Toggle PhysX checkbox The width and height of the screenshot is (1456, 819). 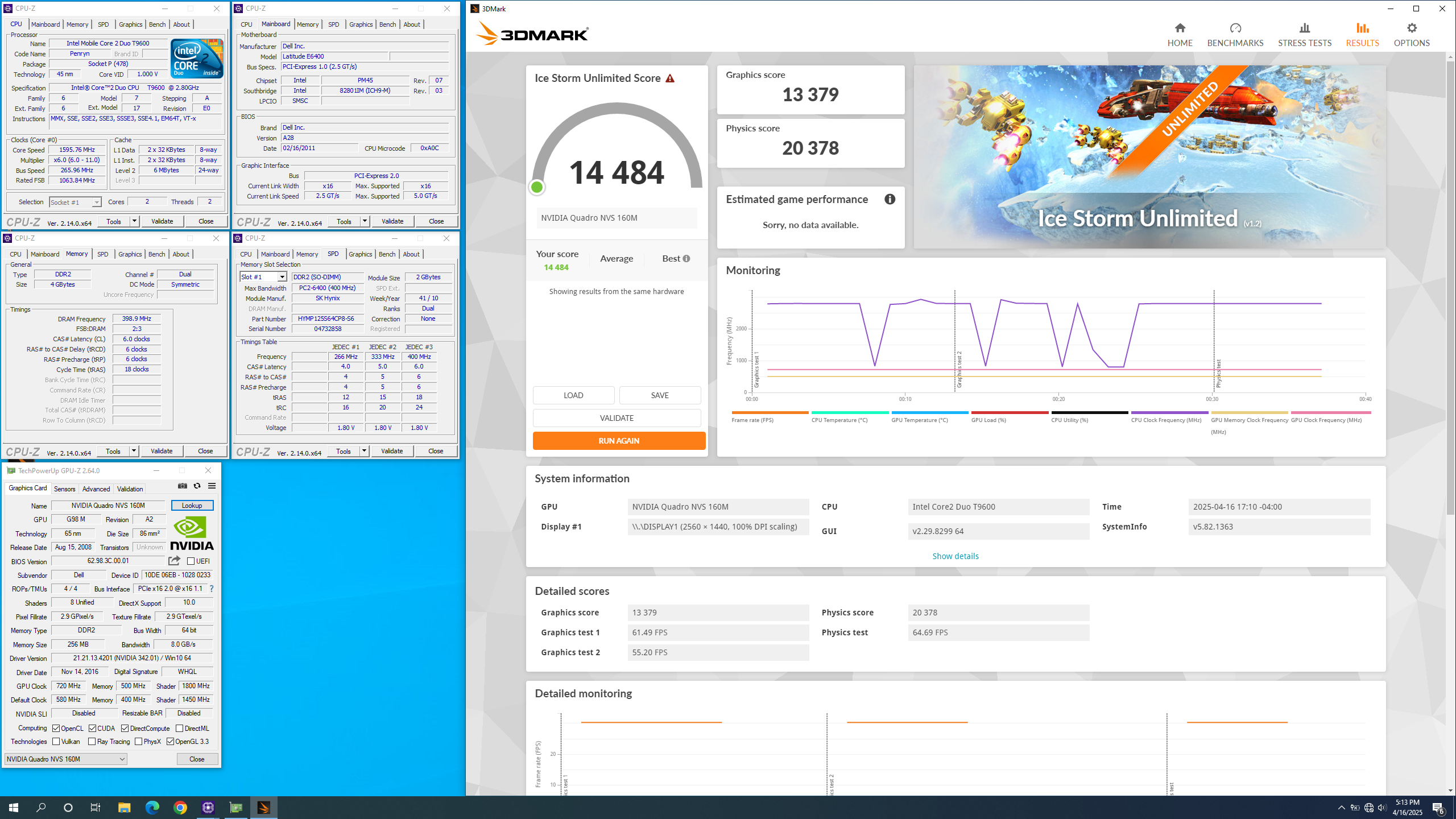138,742
